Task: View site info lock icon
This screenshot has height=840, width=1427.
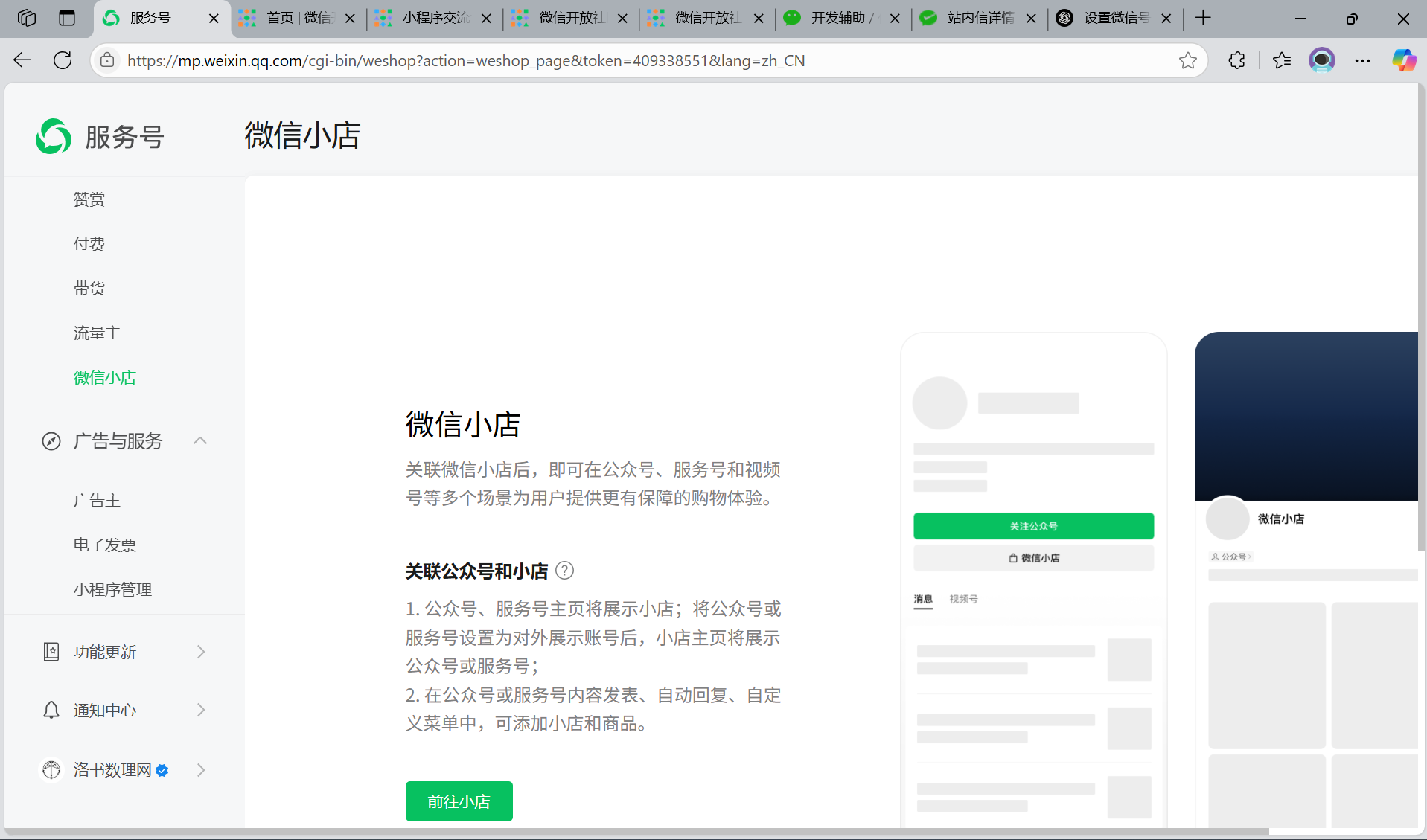Action: [x=107, y=60]
